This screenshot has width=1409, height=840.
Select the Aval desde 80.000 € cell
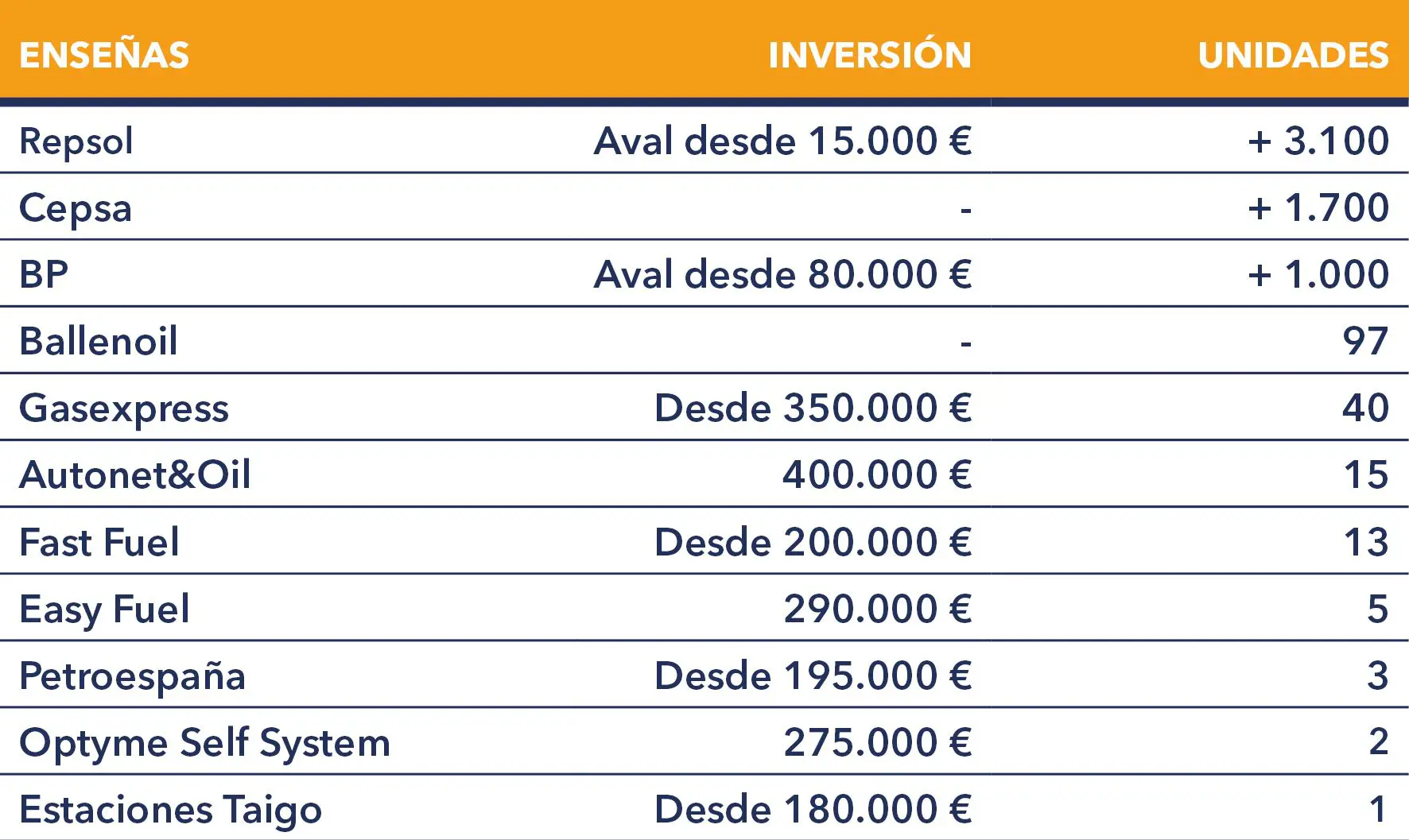pos(782,275)
